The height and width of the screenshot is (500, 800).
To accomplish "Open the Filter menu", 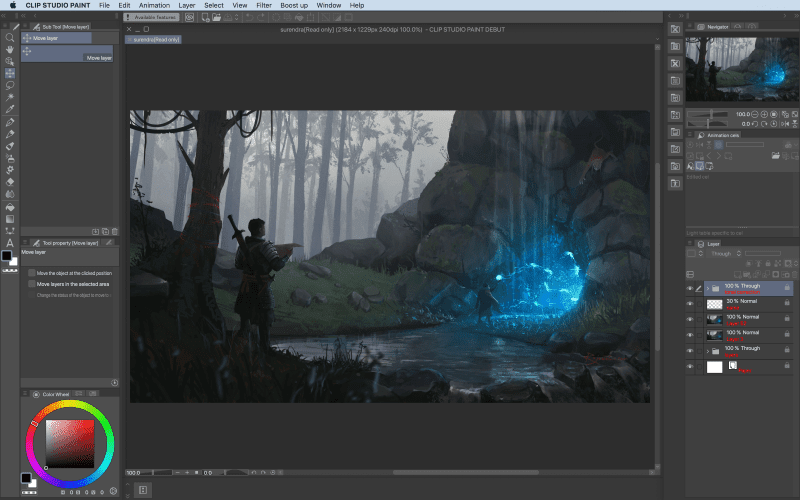I will click(x=264, y=5).
